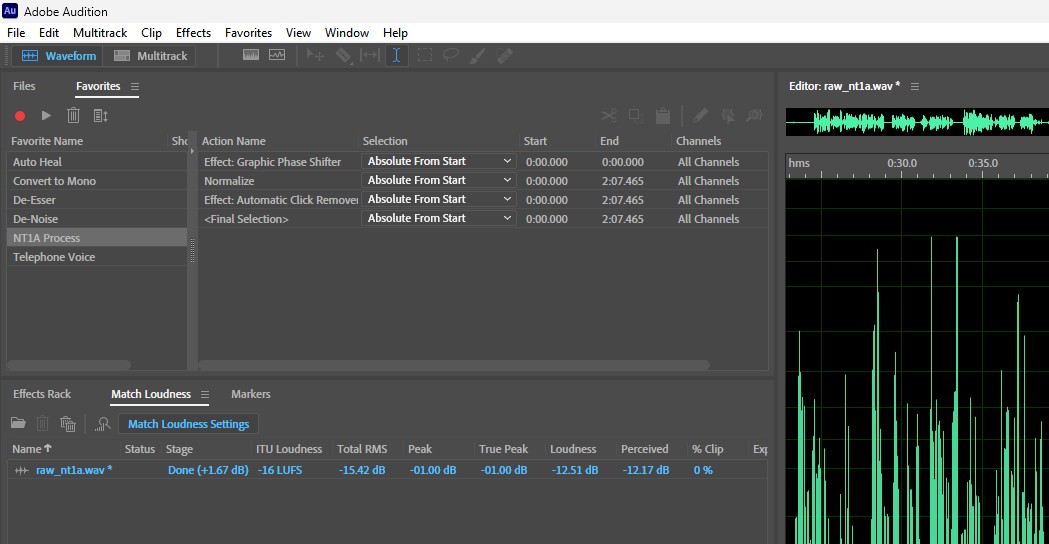This screenshot has width=1049, height=544.
Task: Open Selection dropdown for Normalize action
Action: tap(439, 180)
